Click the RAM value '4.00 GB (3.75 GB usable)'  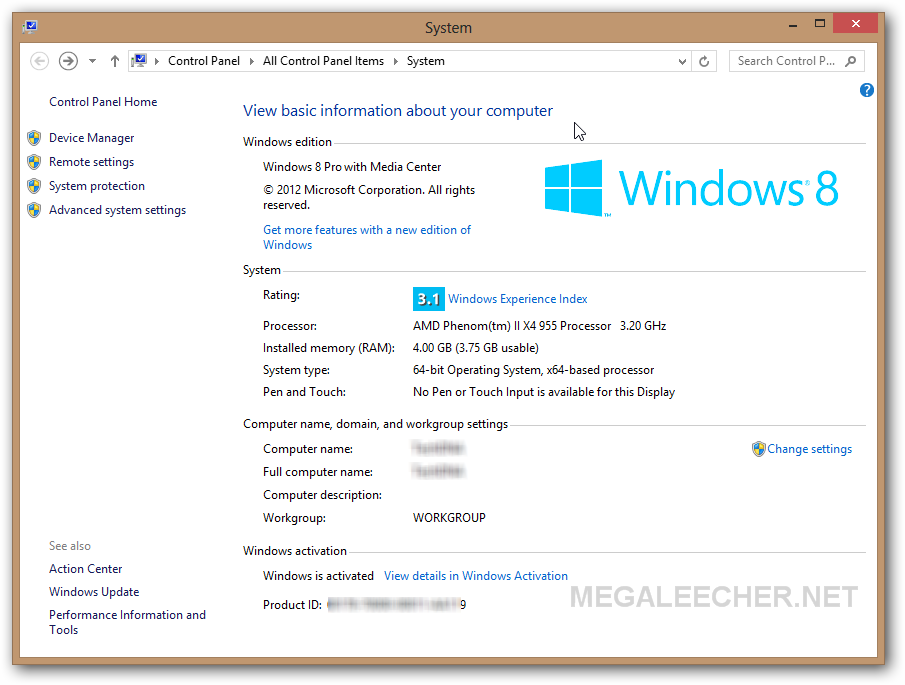(476, 348)
